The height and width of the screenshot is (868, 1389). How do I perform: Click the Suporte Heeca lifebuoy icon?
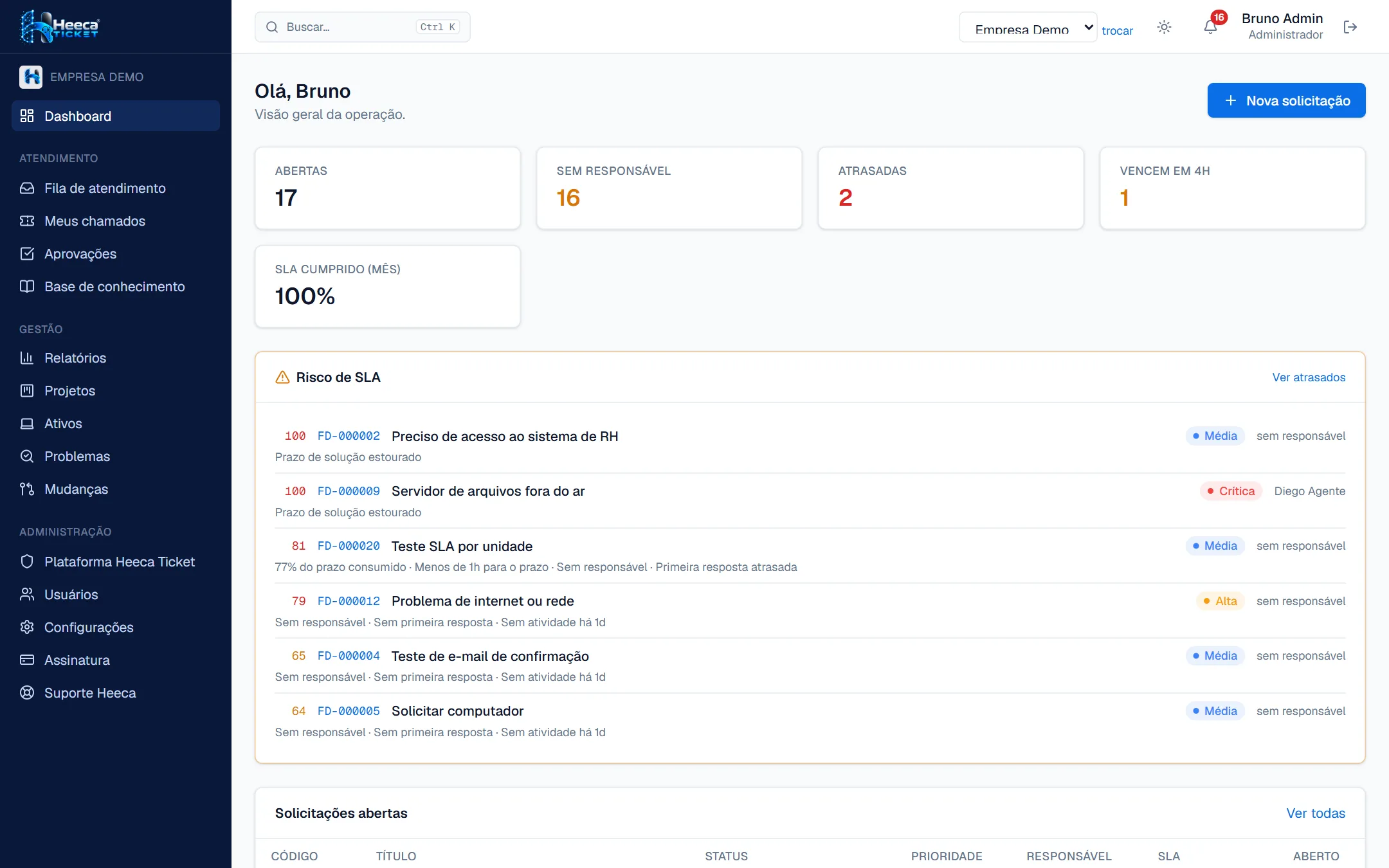pos(27,692)
